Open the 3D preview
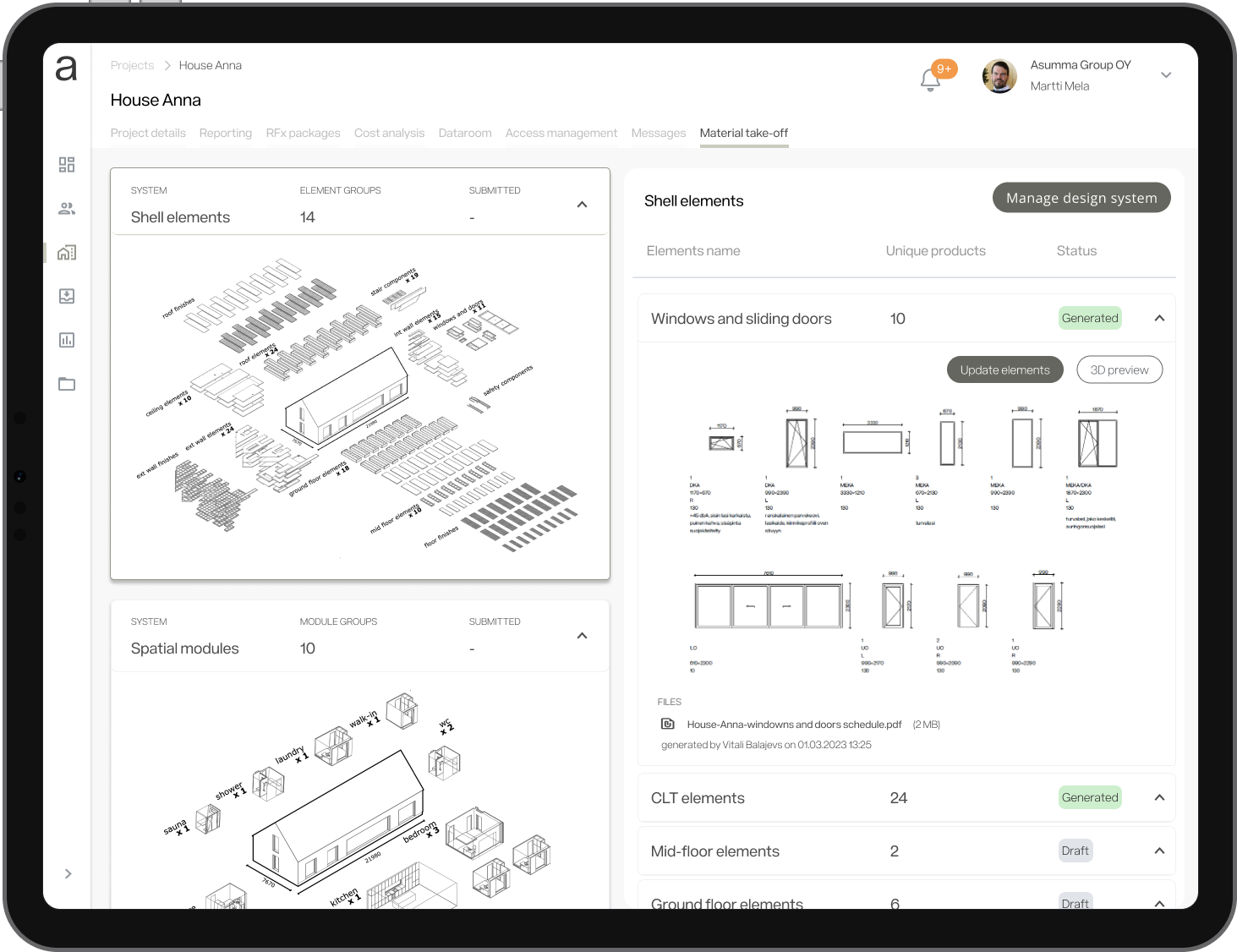Screen dimensions: 1237x952 pyautogui.click(x=1119, y=369)
